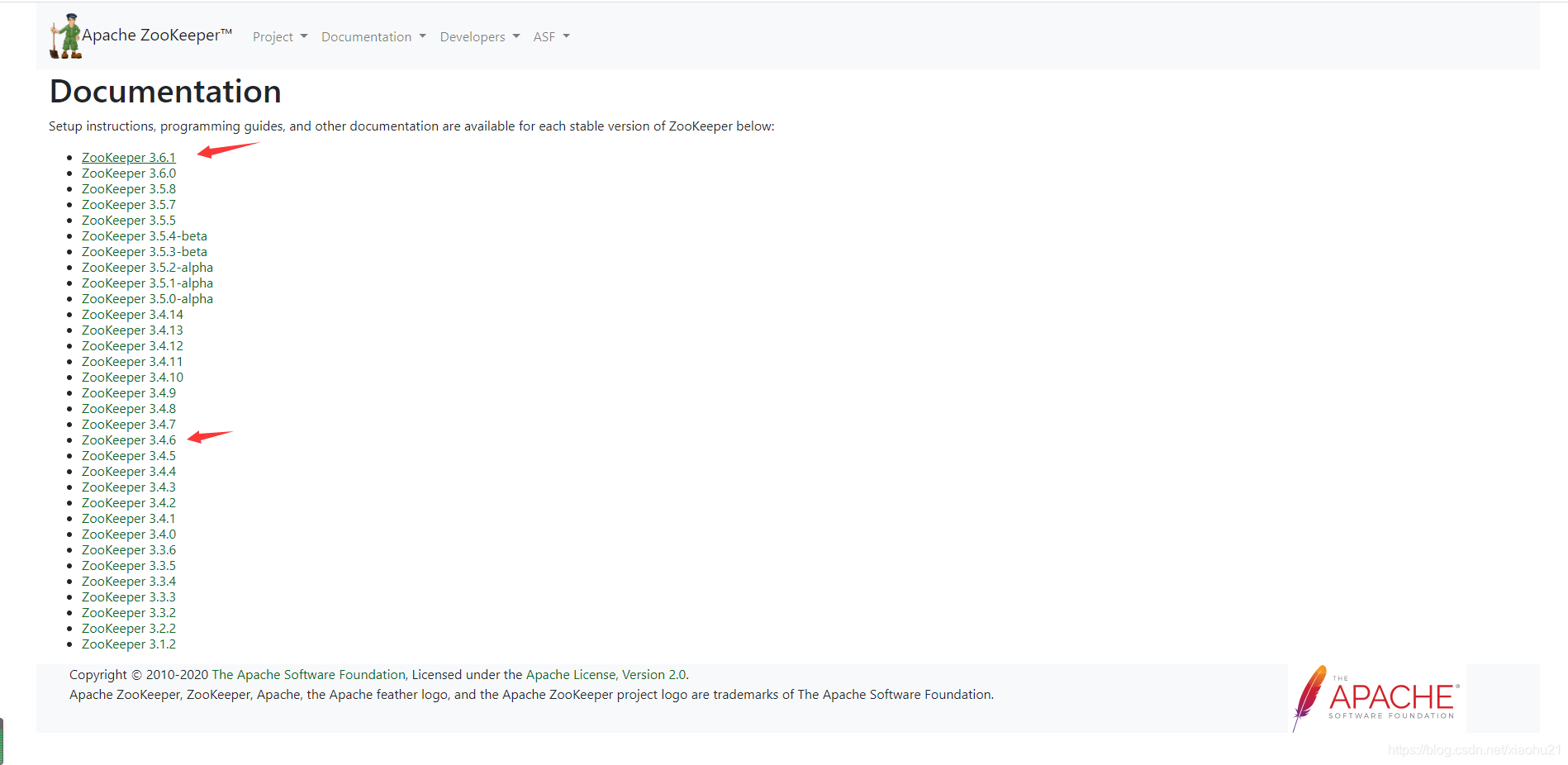Click the Documentation page heading
This screenshot has height=765, width=1568.
[165, 92]
